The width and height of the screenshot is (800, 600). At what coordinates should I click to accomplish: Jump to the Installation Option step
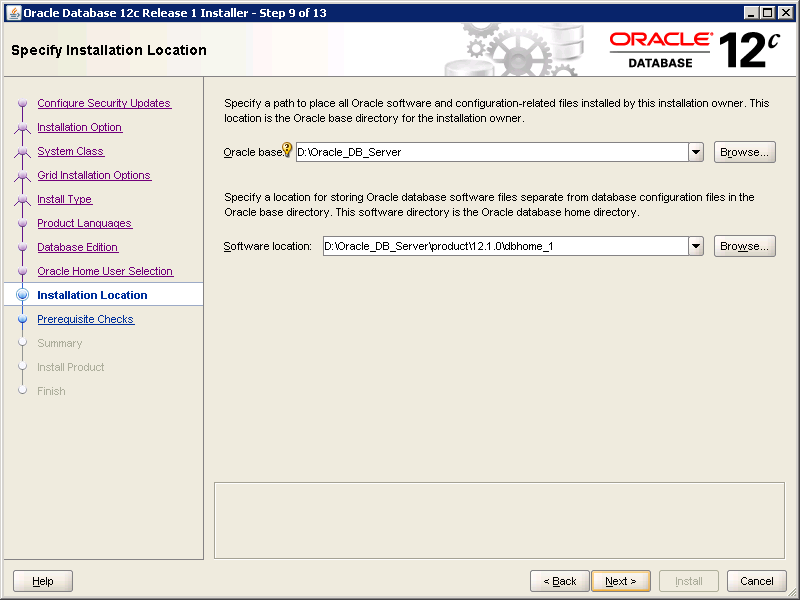click(79, 127)
